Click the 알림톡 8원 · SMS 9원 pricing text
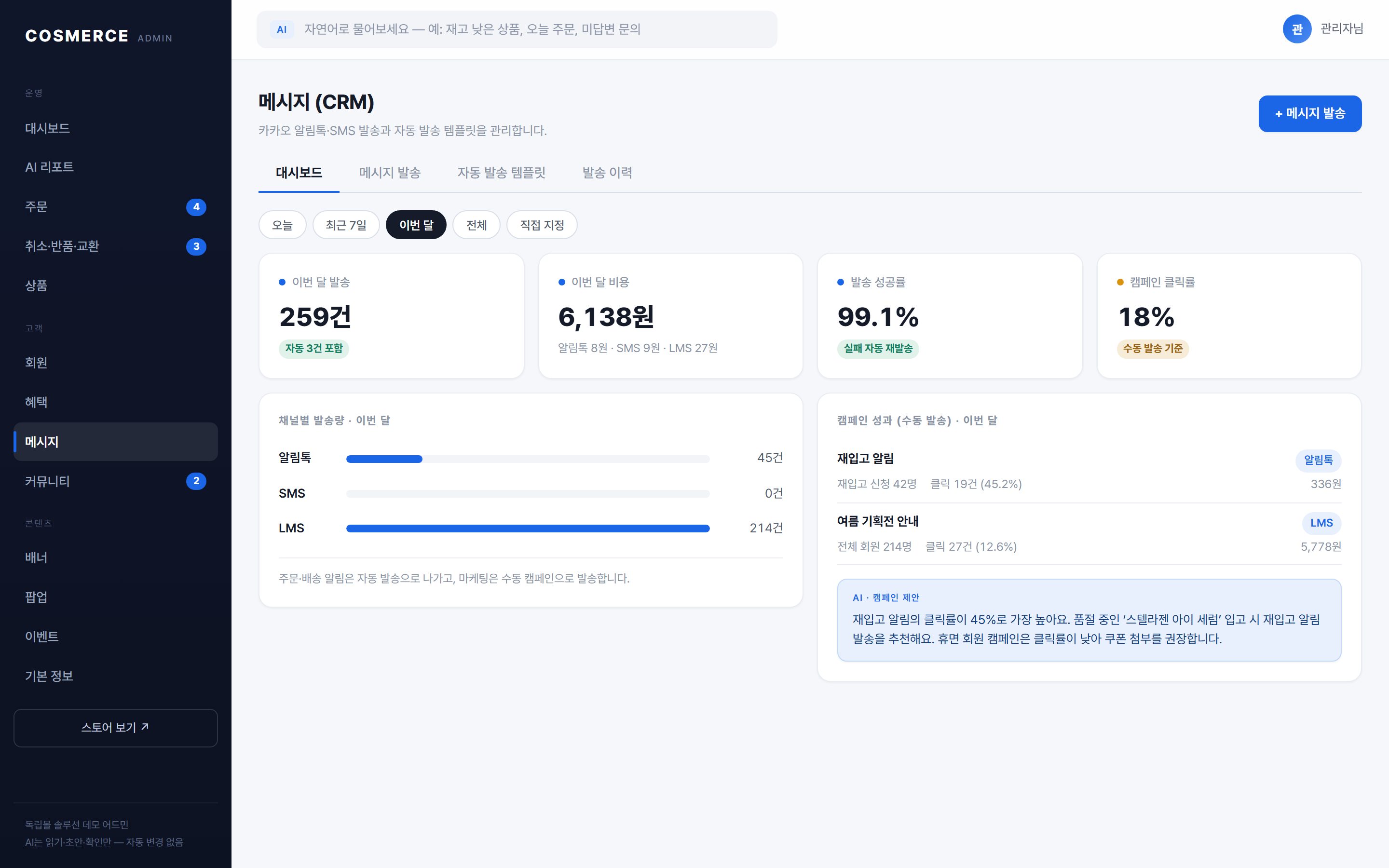Image resolution: width=1389 pixels, height=868 pixels. pos(638,349)
